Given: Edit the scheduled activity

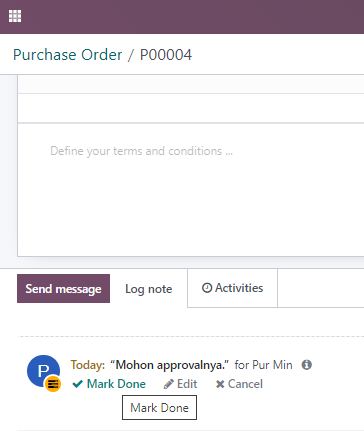Looking at the screenshot, I should [180, 384].
